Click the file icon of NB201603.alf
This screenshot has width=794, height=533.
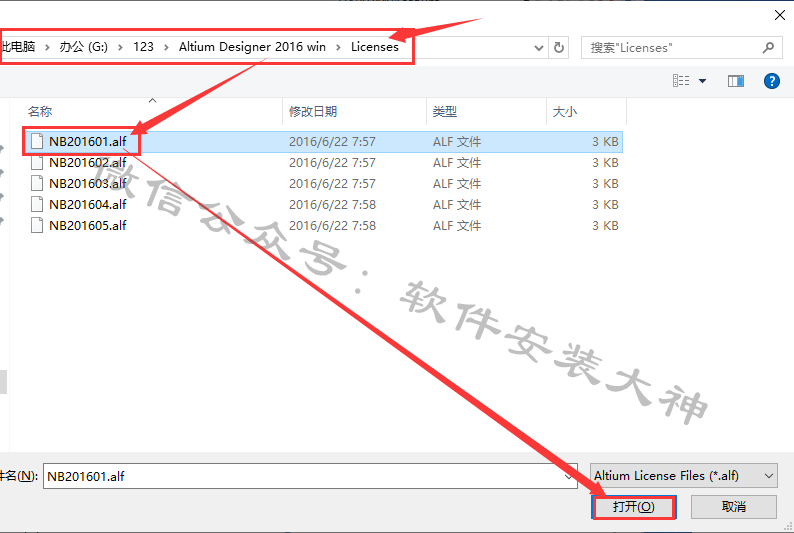[x=37, y=183]
